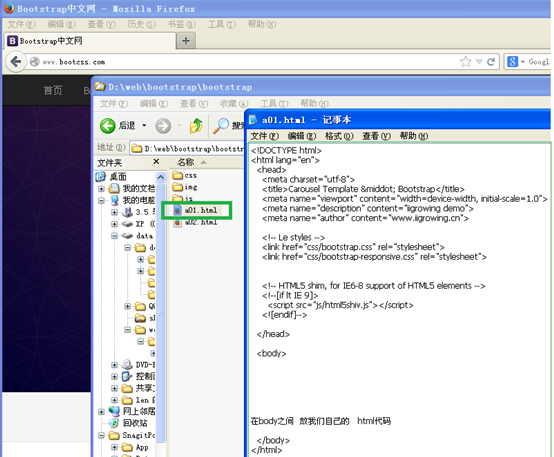Image resolution: width=554 pixels, height=457 pixels.
Task: Collapse the SnagIt folder tree node
Action: (101, 435)
